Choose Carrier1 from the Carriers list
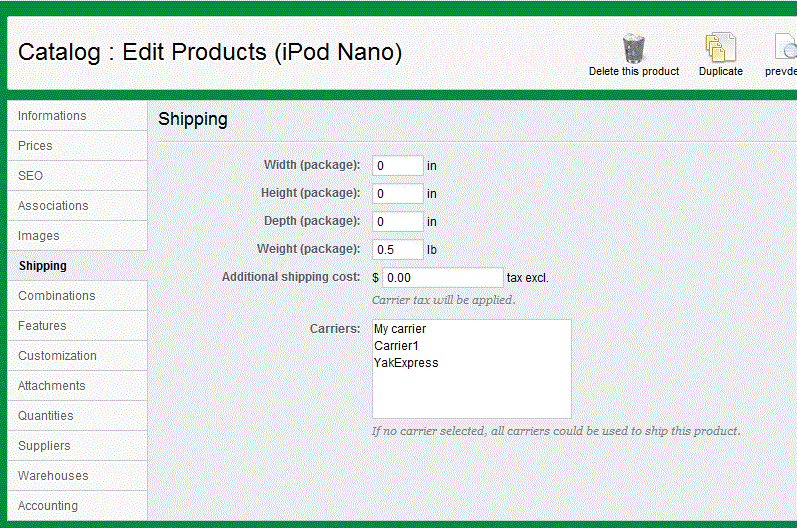The width and height of the screenshot is (797, 528). coord(395,346)
